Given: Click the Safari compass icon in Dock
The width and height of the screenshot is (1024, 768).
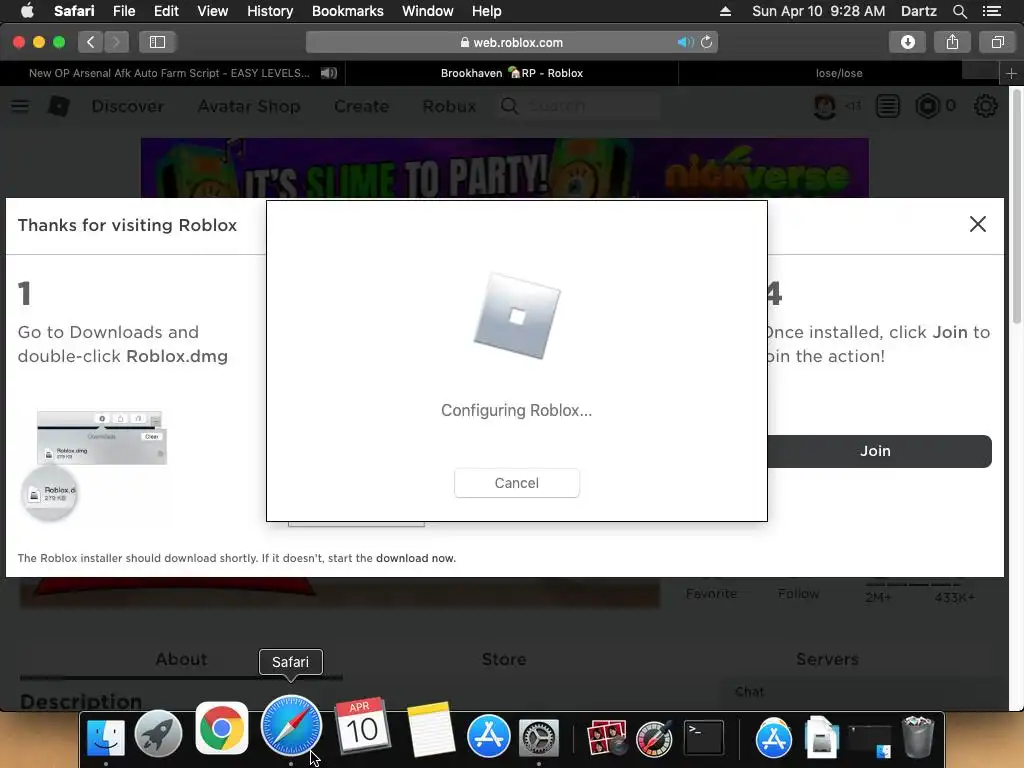Looking at the screenshot, I should [x=291, y=726].
